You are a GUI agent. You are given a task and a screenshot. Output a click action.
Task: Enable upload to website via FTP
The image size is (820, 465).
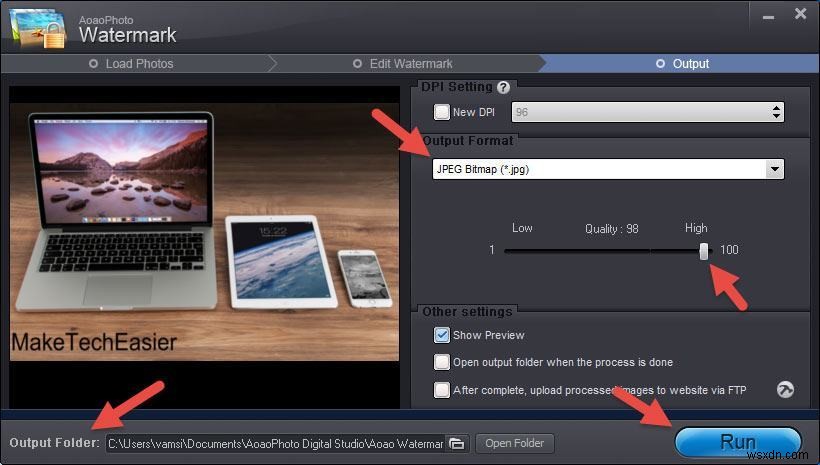(442, 390)
